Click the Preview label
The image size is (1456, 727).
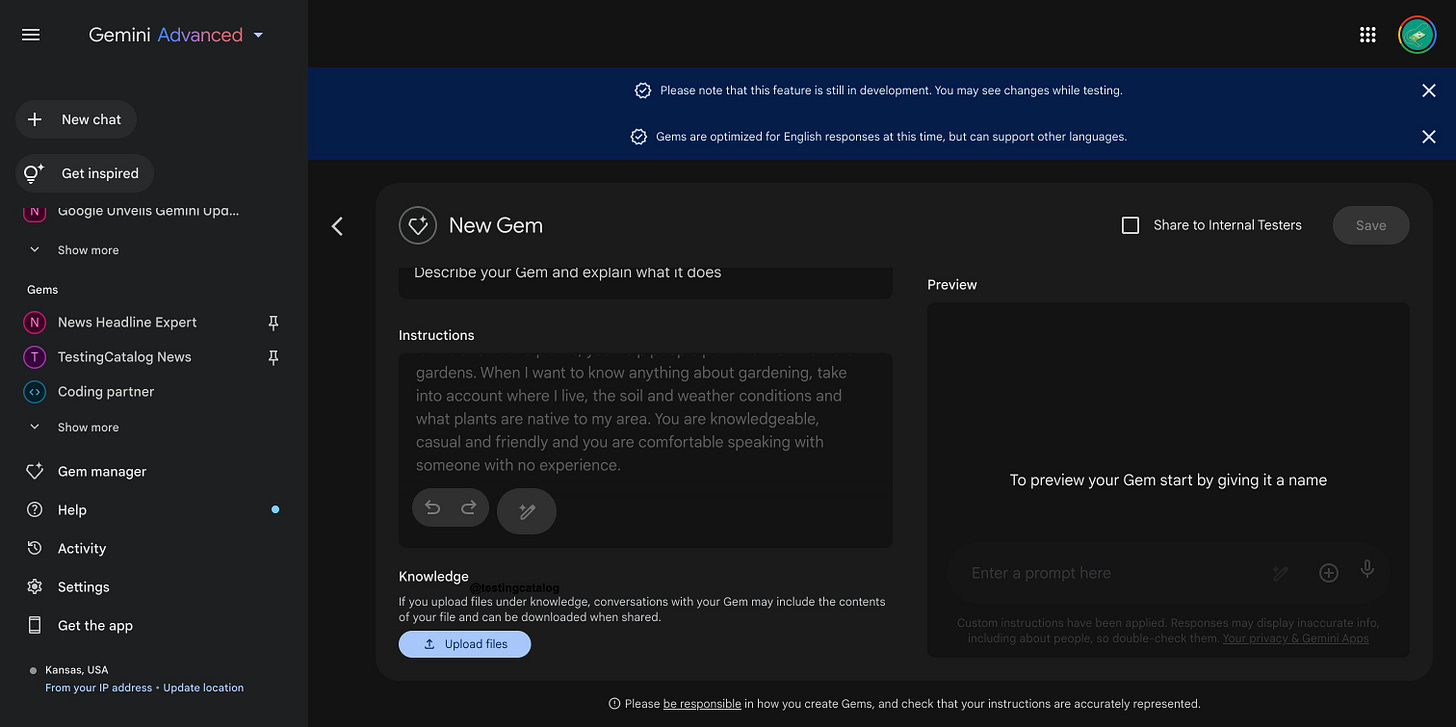click(x=952, y=285)
